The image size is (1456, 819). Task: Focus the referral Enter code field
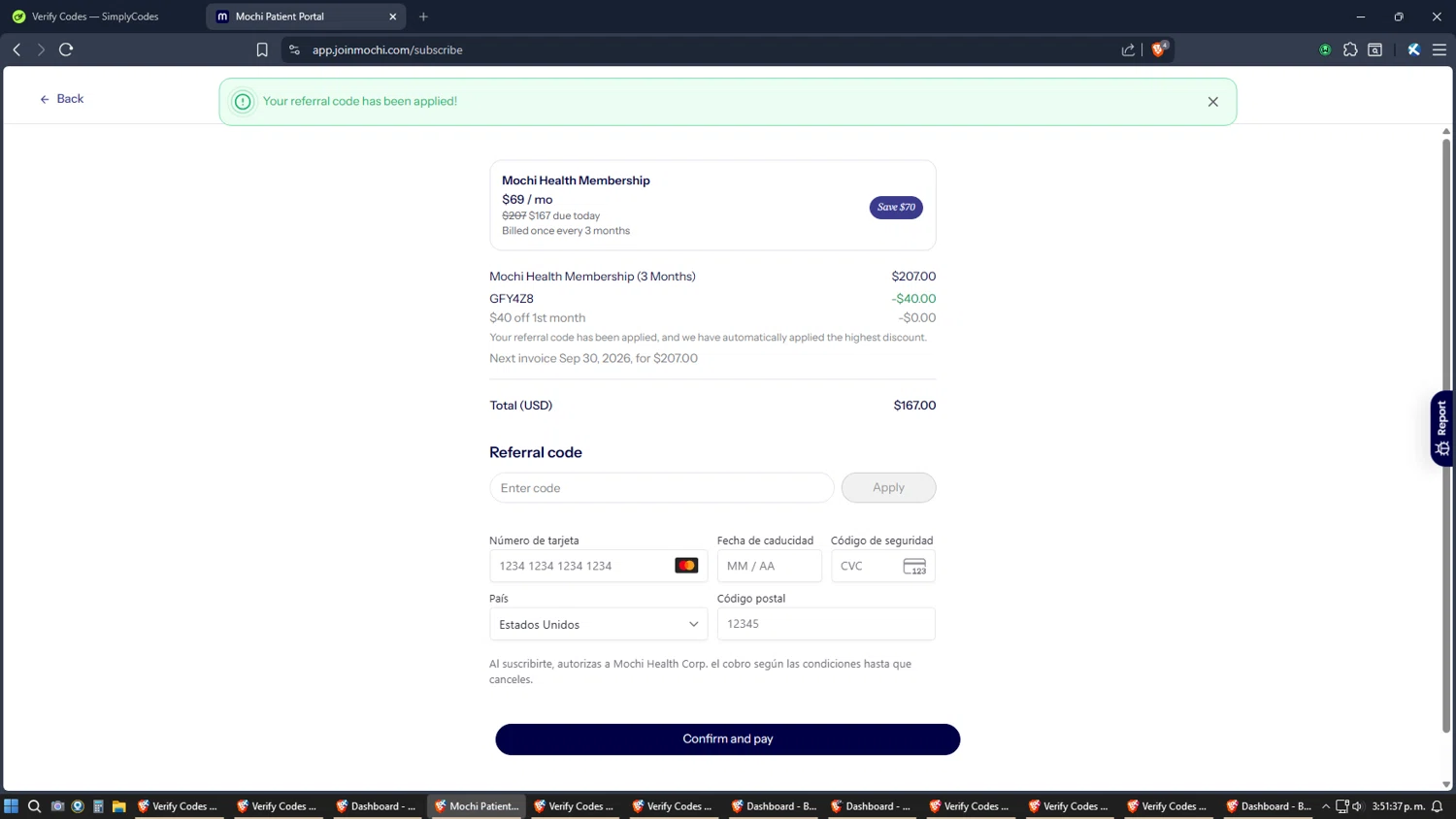pyautogui.click(x=662, y=488)
